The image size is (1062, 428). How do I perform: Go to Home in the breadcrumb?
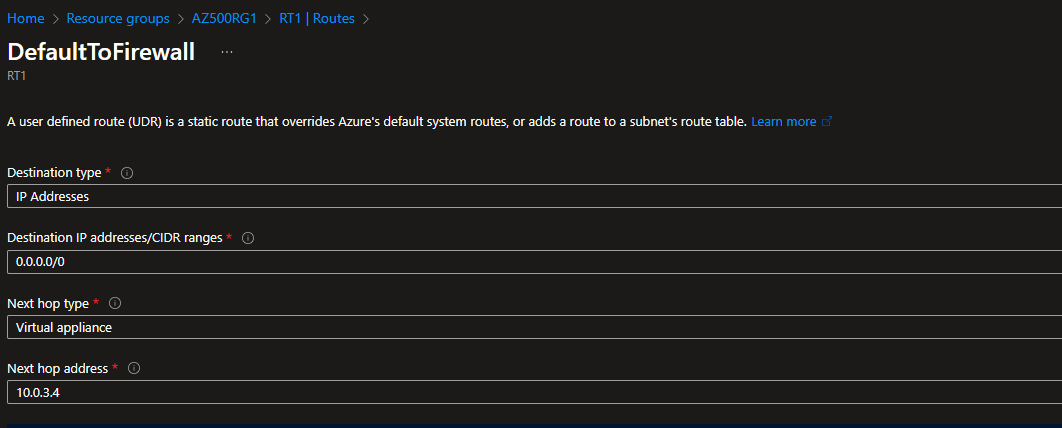pyautogui.click(x=25, y=18)
